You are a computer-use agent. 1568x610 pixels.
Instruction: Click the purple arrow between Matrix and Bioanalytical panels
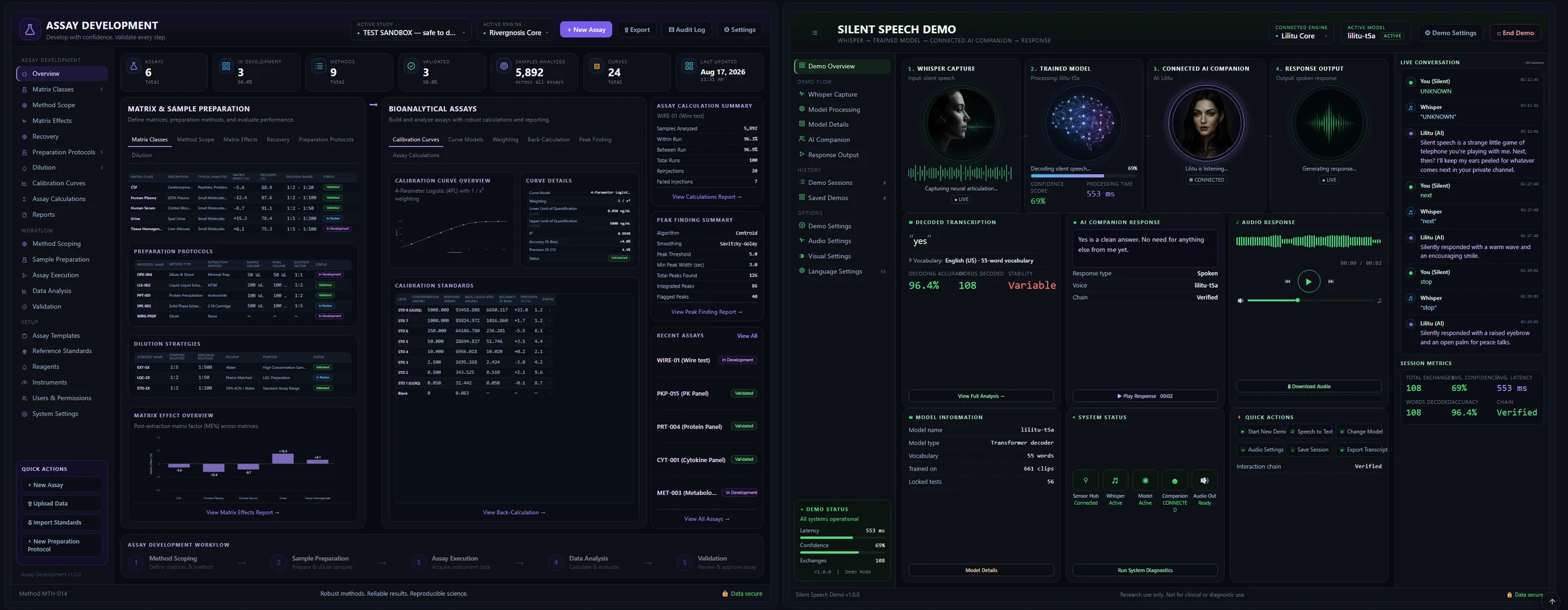click(x=373, y=105)
